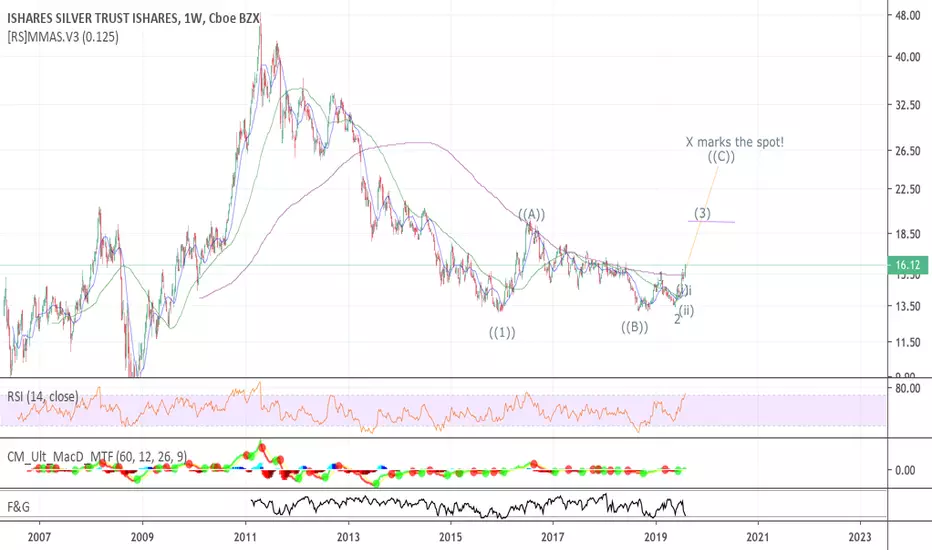Click the 32.50 price axis label
Image resolution: width=932 pixels, height=550 pixels.
908,105
